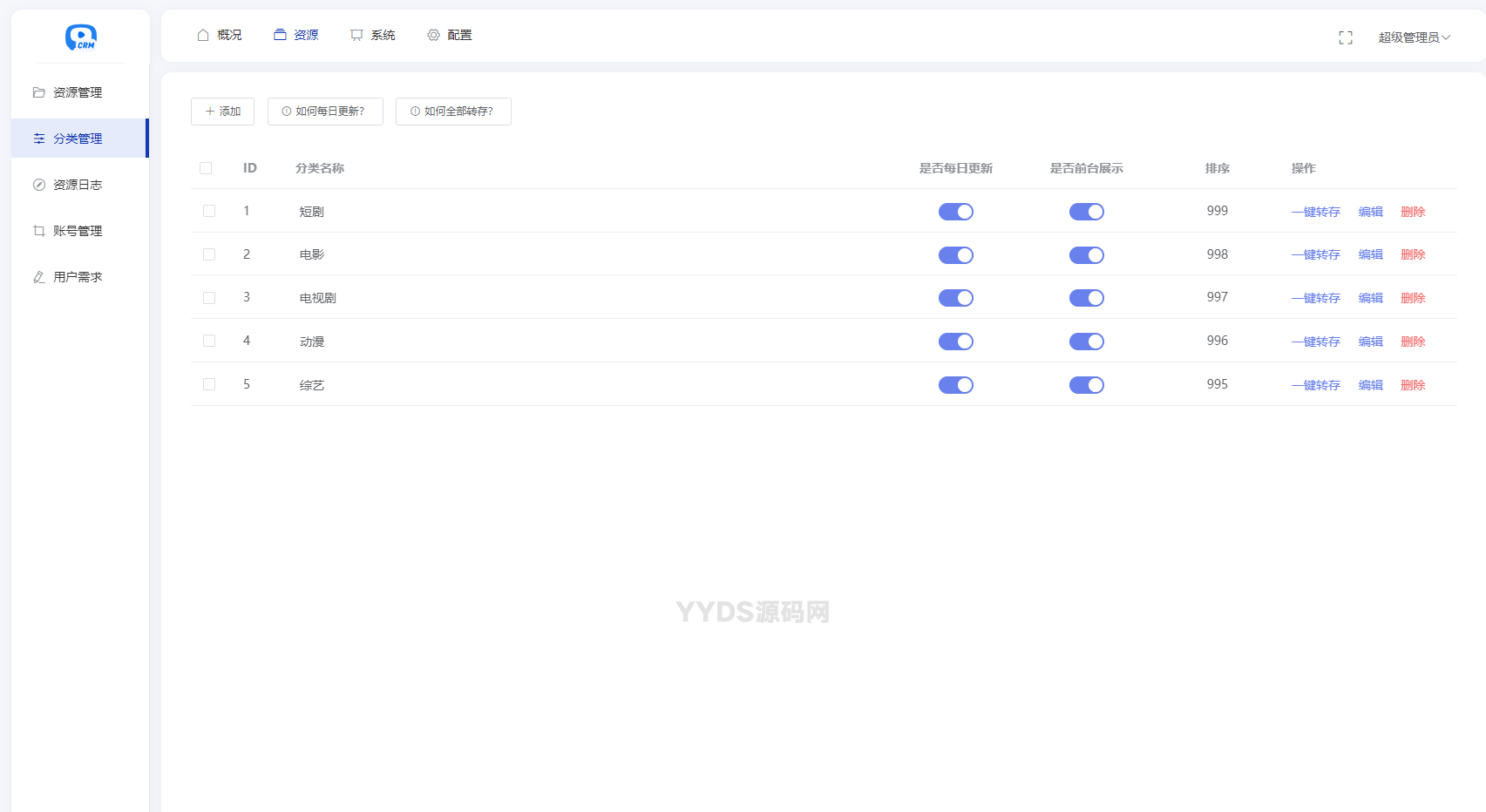Click the pencil icon for 用户需求

pos(39,277)
